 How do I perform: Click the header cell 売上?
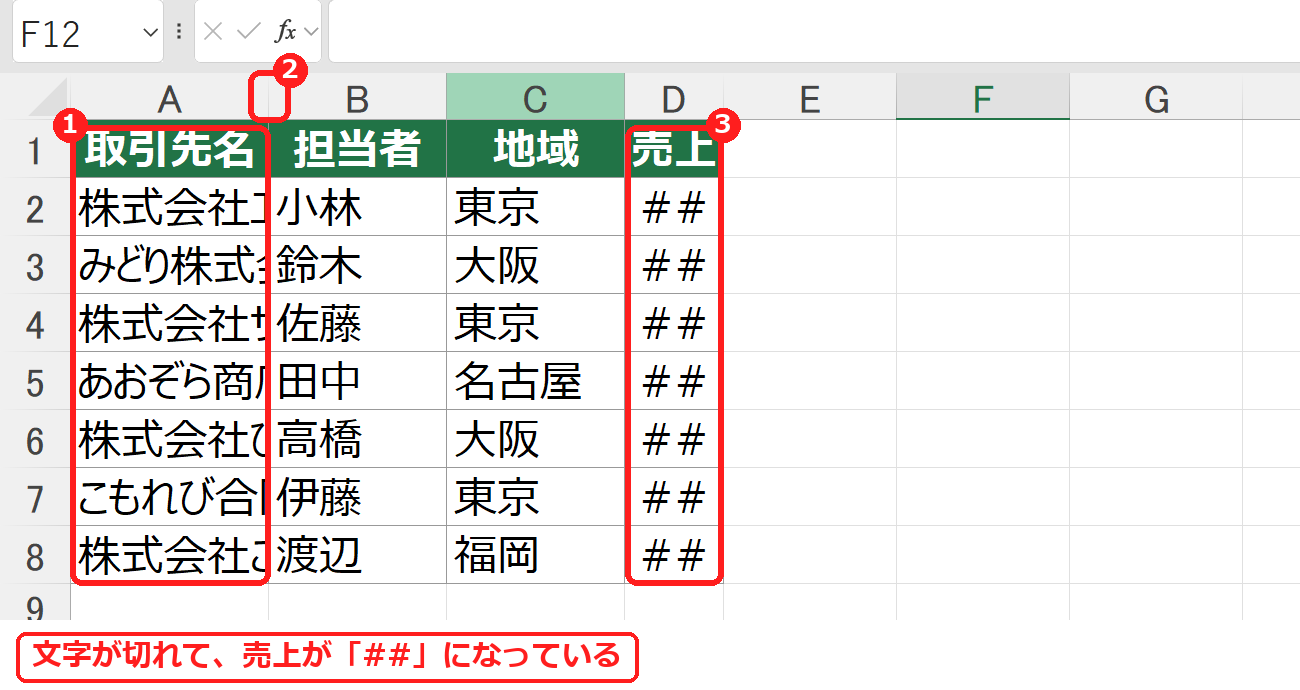point(674,149)
